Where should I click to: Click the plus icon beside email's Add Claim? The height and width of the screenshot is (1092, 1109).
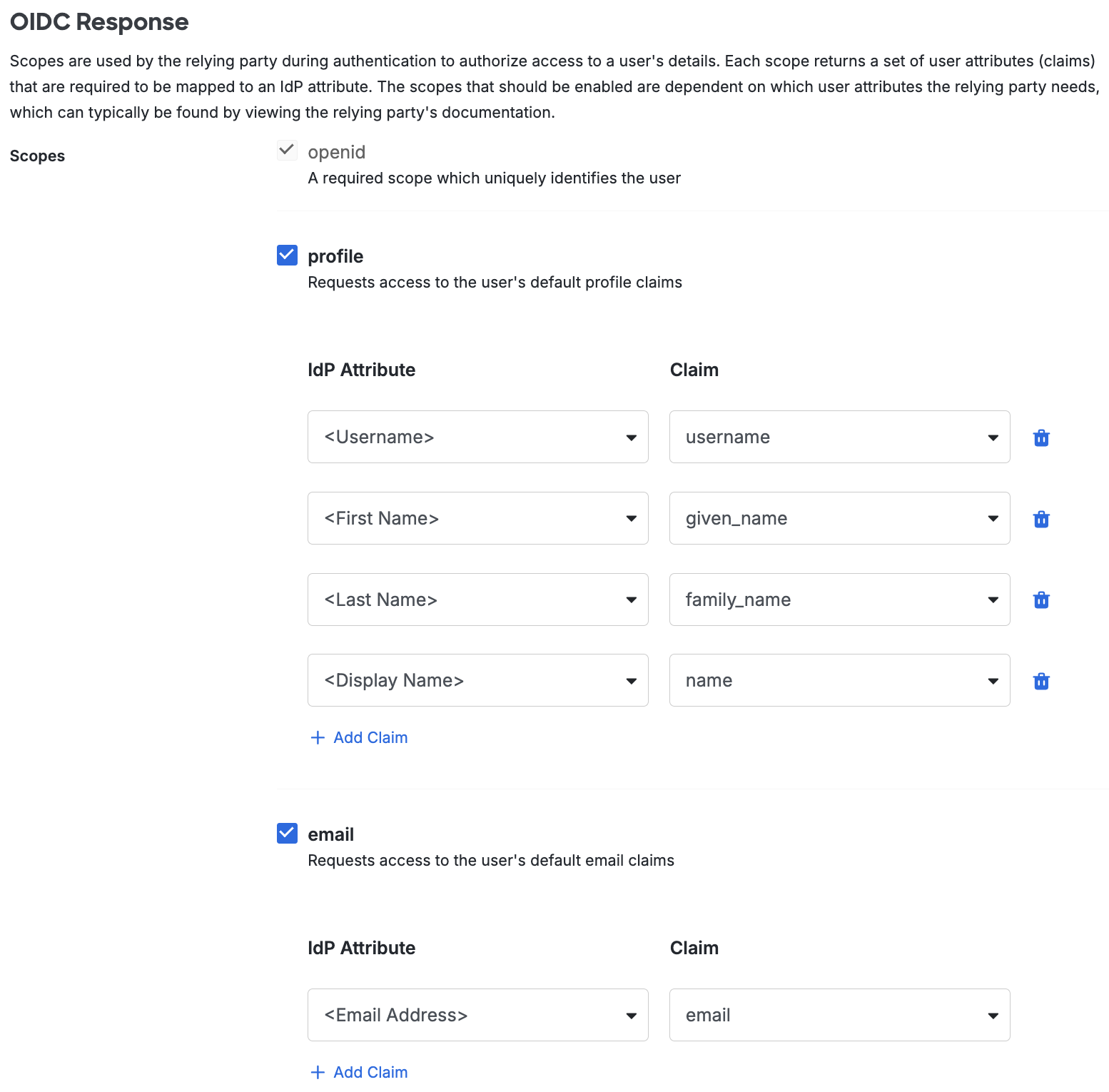[317, 1072]
